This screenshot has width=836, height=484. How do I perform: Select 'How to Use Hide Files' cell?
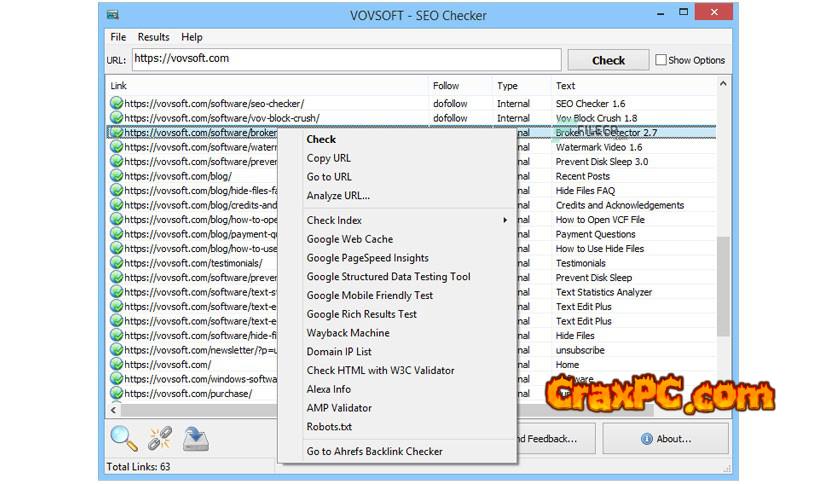pos(599,248)
